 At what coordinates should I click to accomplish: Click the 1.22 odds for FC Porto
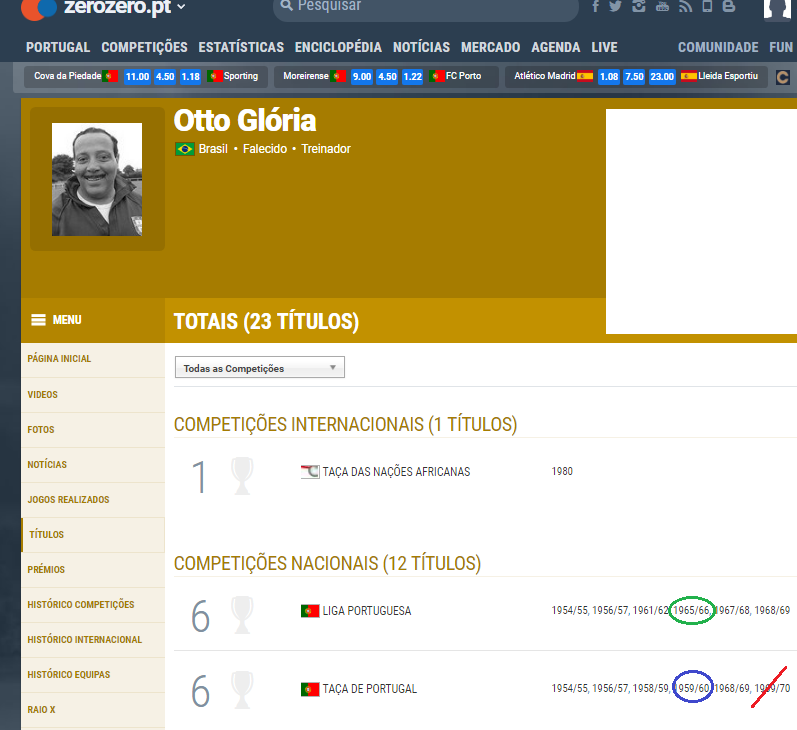[x=412, y=77]
